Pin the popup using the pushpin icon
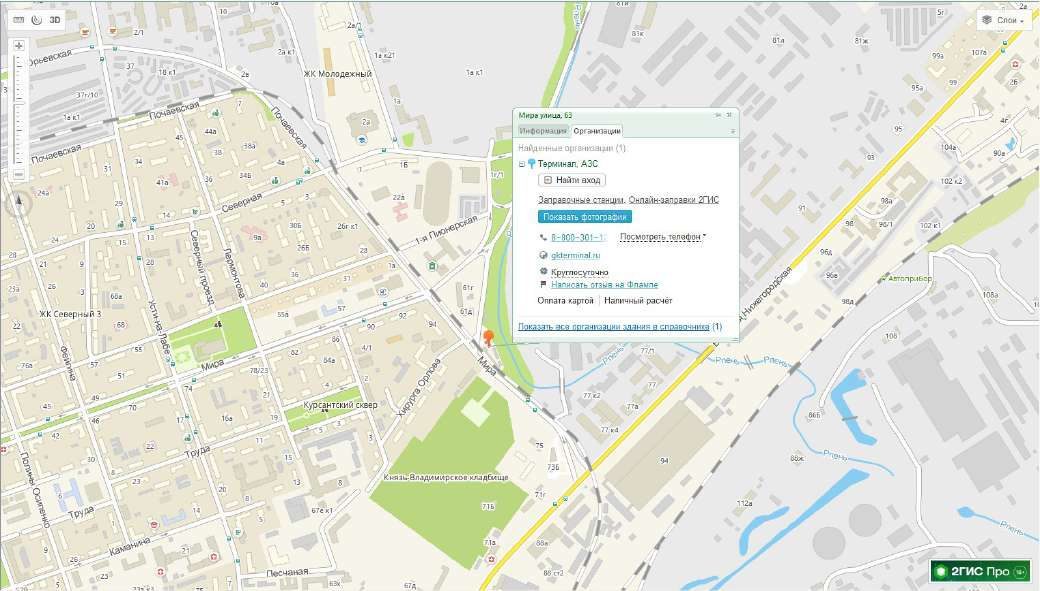Screen dimensions: 1040x591 tap(718, 115)
